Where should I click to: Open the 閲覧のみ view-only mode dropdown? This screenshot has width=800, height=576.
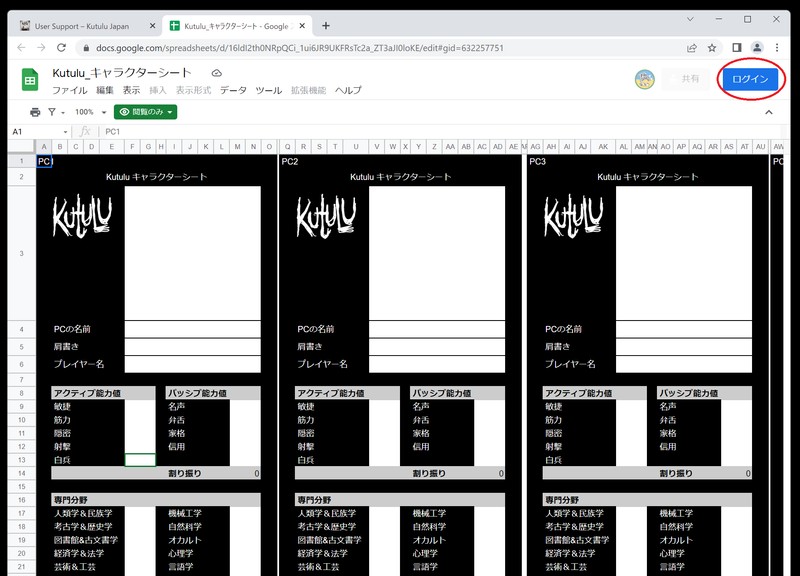[x=145, y=112]
